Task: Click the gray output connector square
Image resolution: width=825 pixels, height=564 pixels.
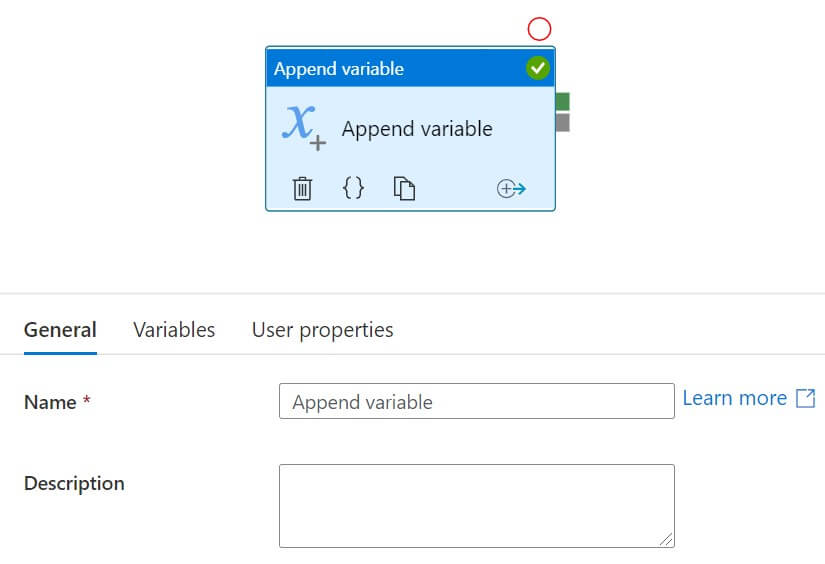Action: [562, 122]
